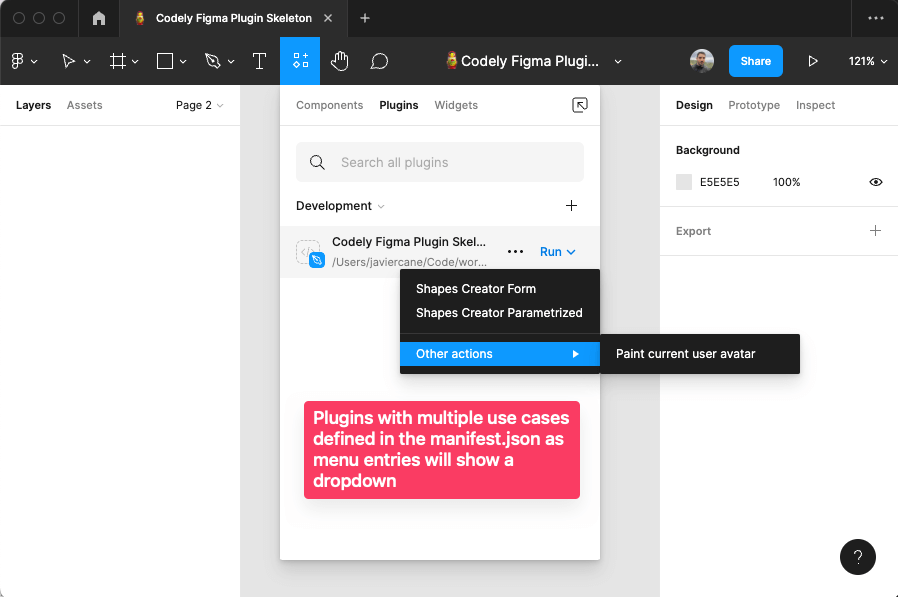Focus the Search all plugins field
Screen dimensions: 898x597
(x=440, y=162)
